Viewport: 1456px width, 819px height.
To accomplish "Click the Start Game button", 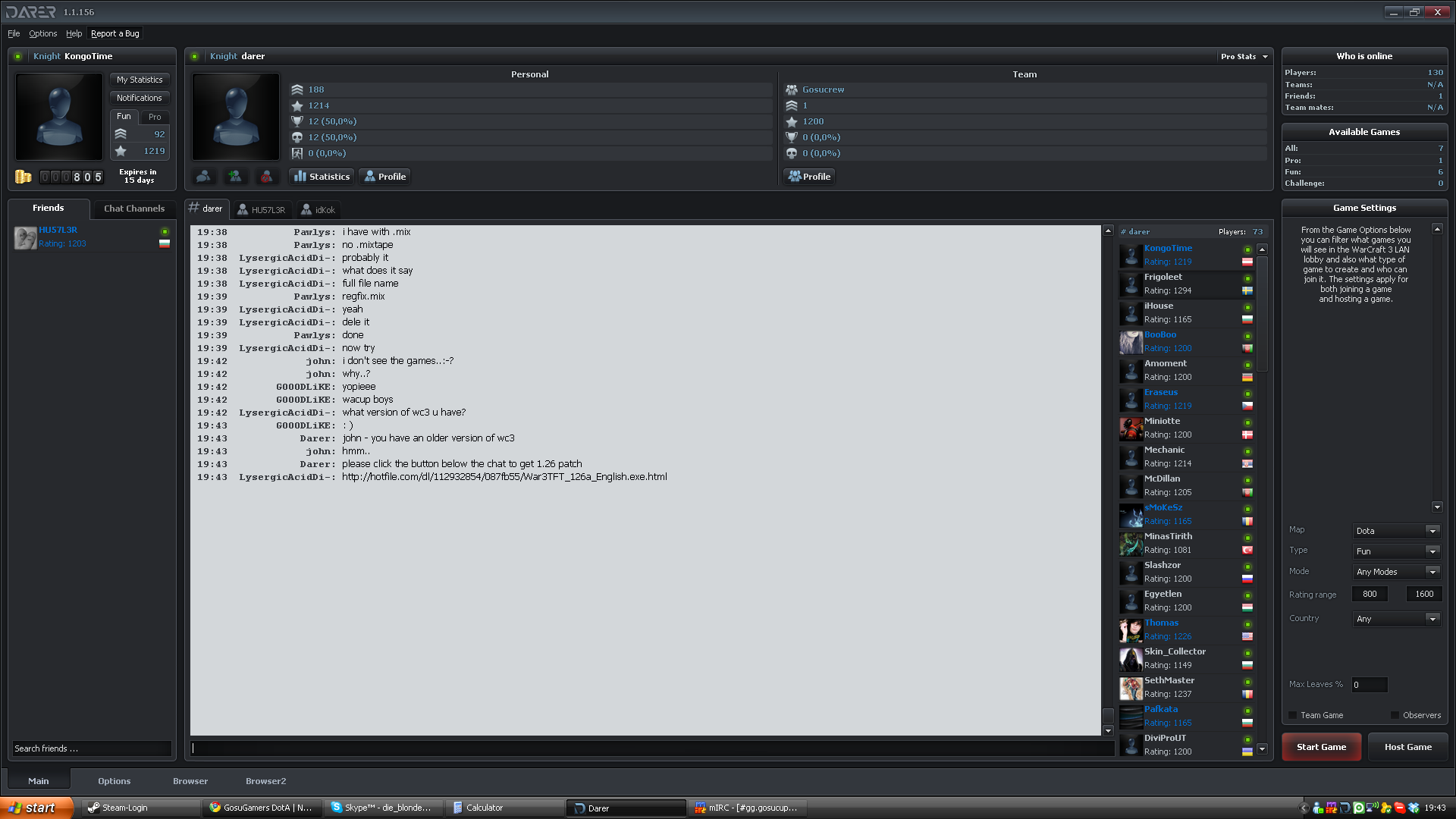I will [x=1321, y=747].
